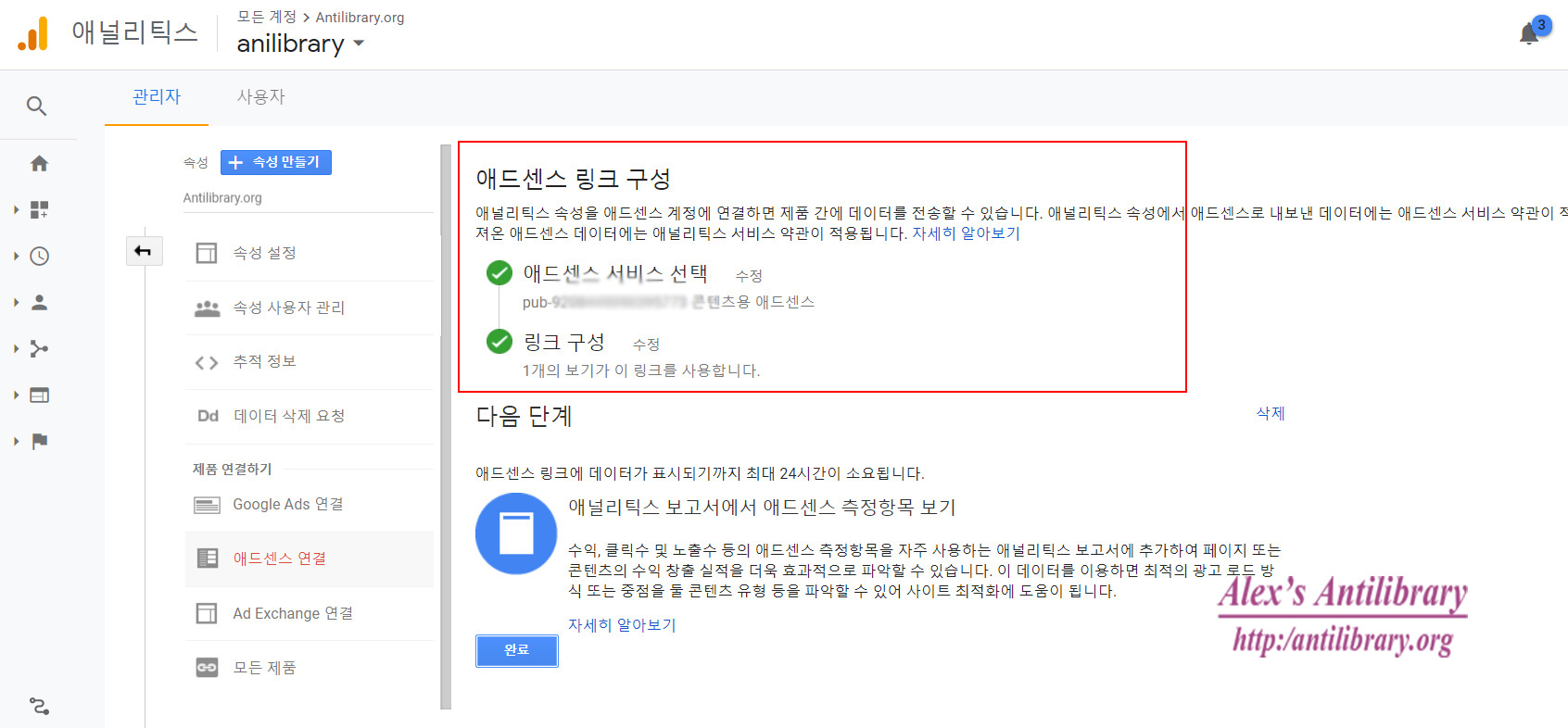Open the Attribution icon at the sidebar bottom
1568x728 pixels.
coord(39,707)
